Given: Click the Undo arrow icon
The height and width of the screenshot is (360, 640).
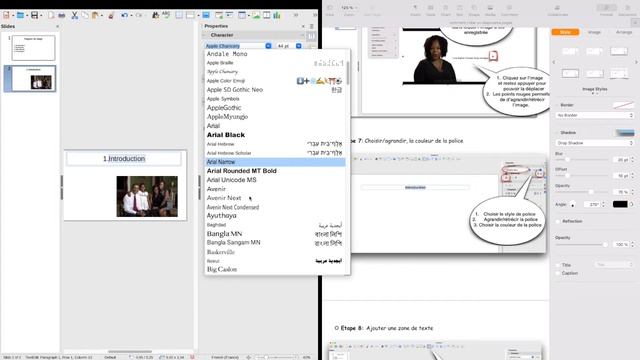Looking at the screenshot, I should [124, 15].
